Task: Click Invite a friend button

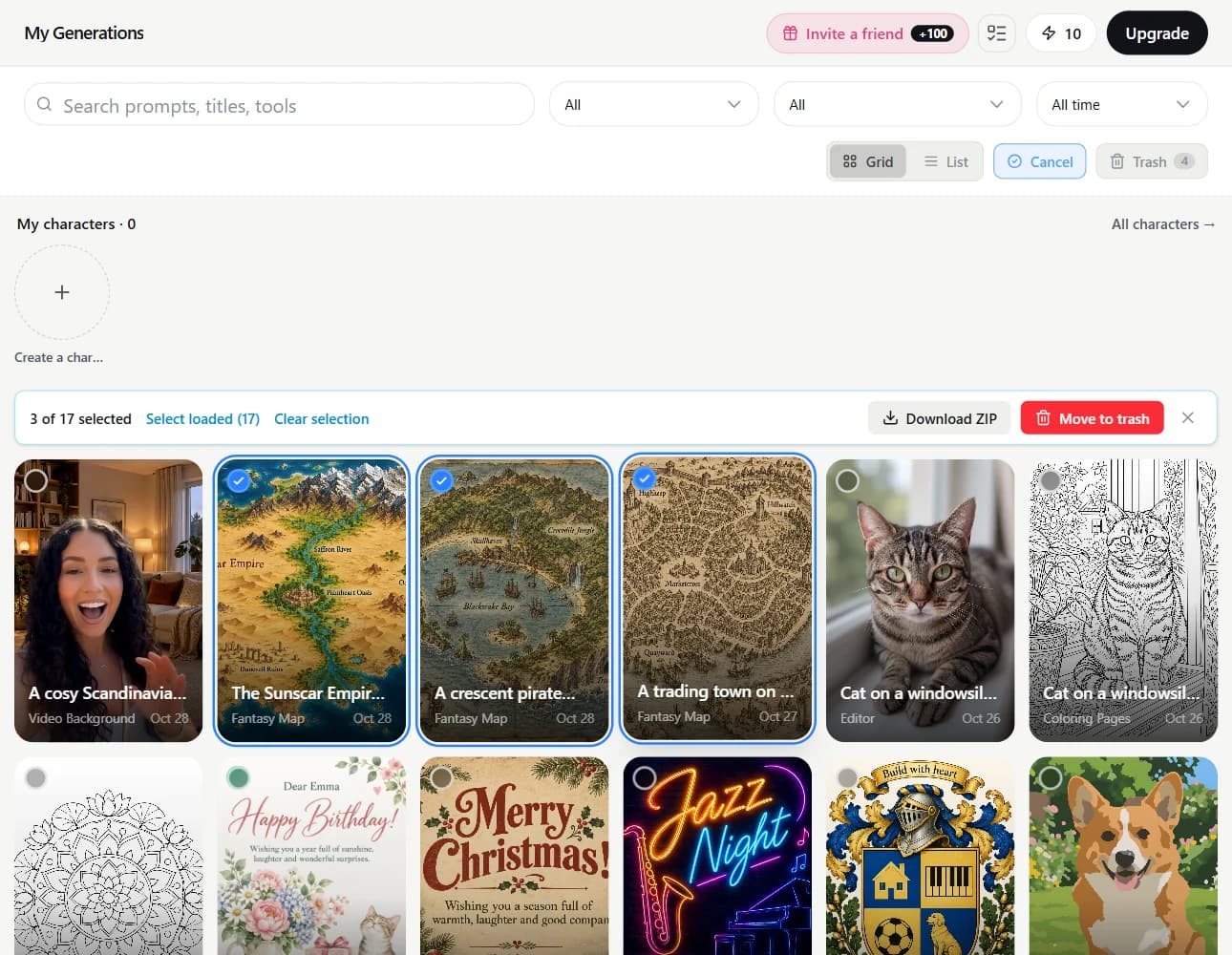Action: pos(867,33)
